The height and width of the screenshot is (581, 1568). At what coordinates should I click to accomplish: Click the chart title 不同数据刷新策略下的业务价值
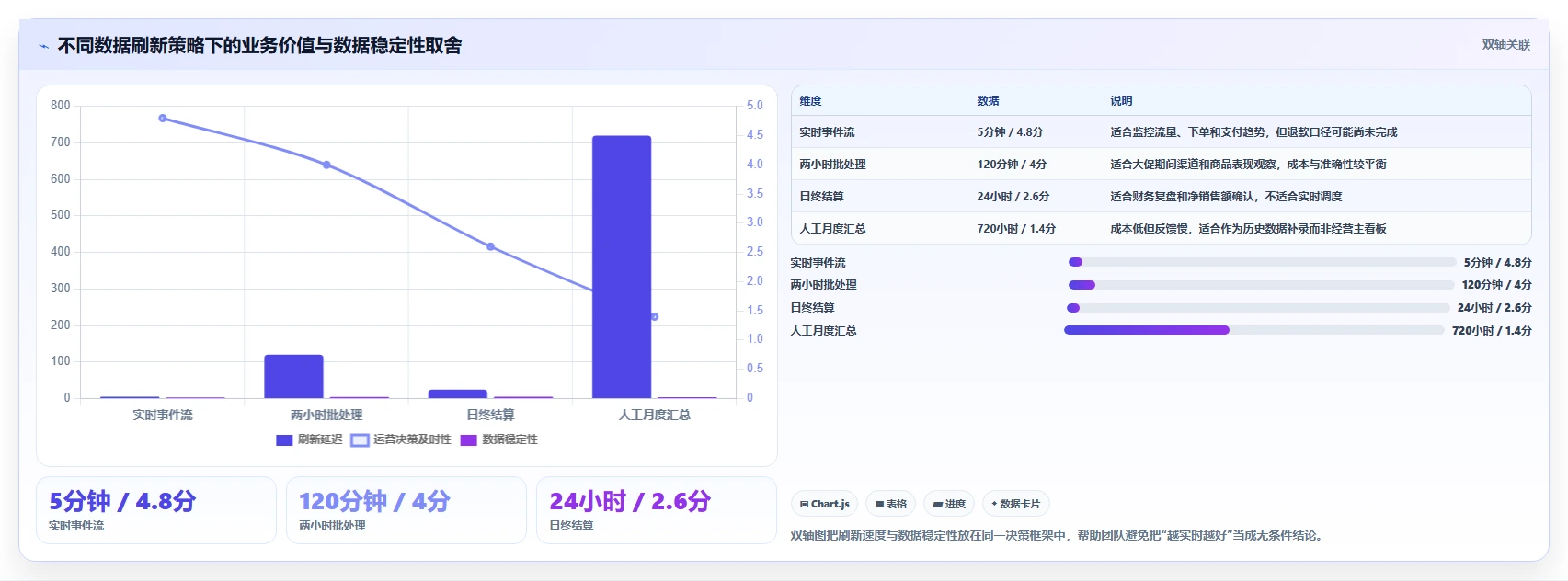[x=260, y=46]
